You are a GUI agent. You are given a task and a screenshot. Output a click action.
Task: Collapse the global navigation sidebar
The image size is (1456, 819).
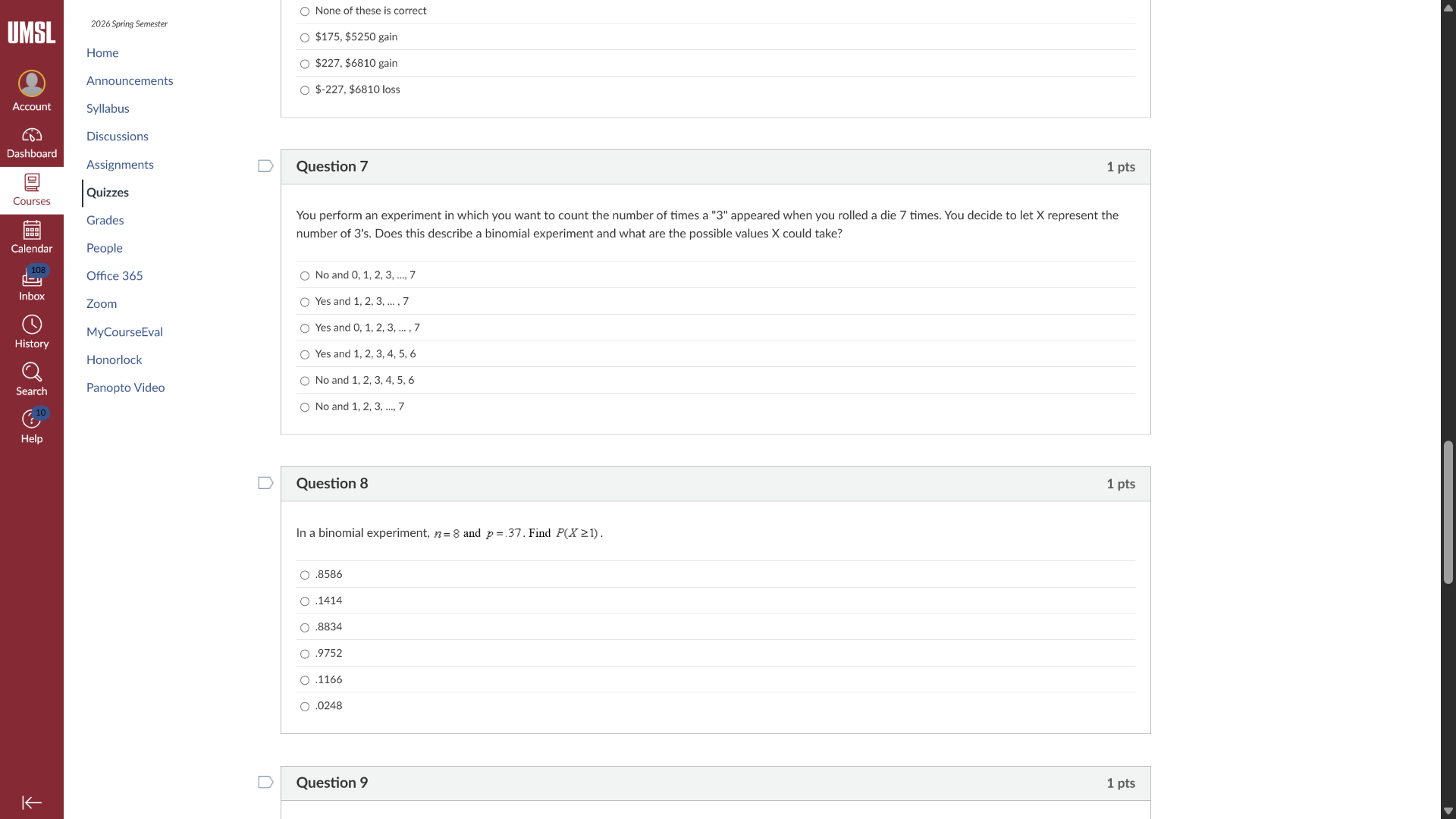[32, 802]
